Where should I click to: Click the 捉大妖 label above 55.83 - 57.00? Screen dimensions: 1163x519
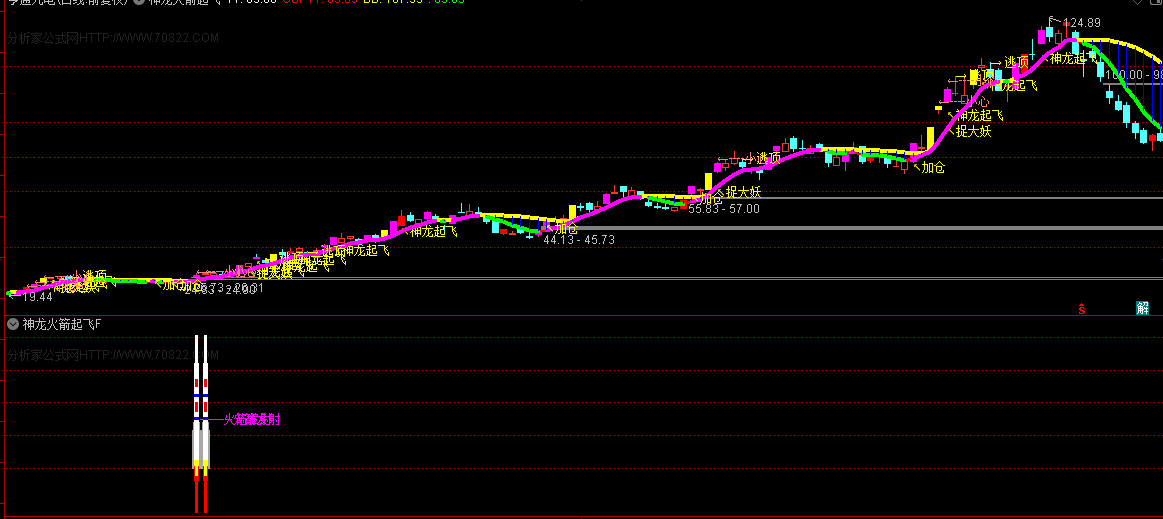coord(743,192)
